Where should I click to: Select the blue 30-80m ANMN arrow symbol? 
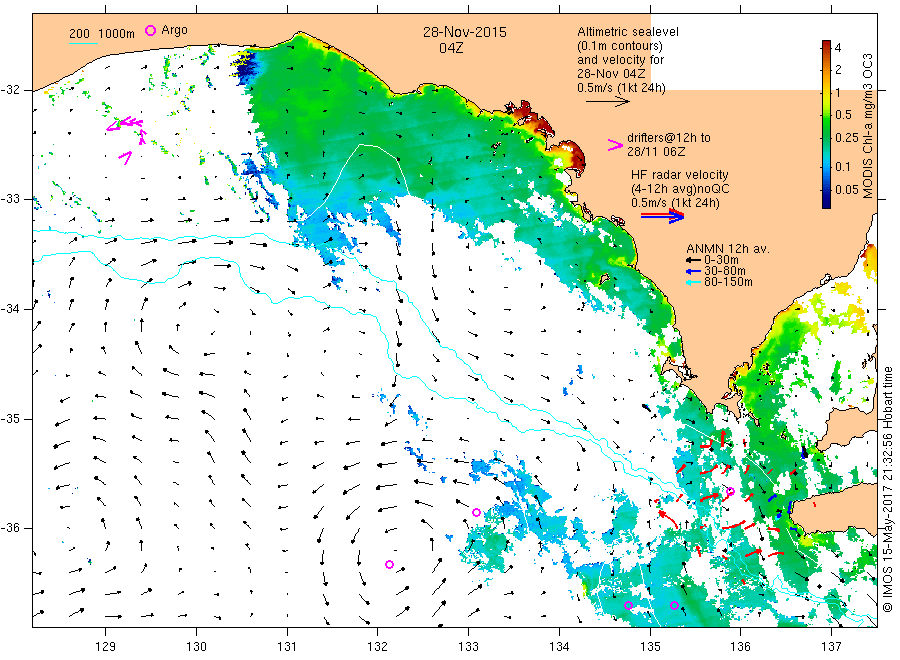pyautogui.click(x=694, y=271)
